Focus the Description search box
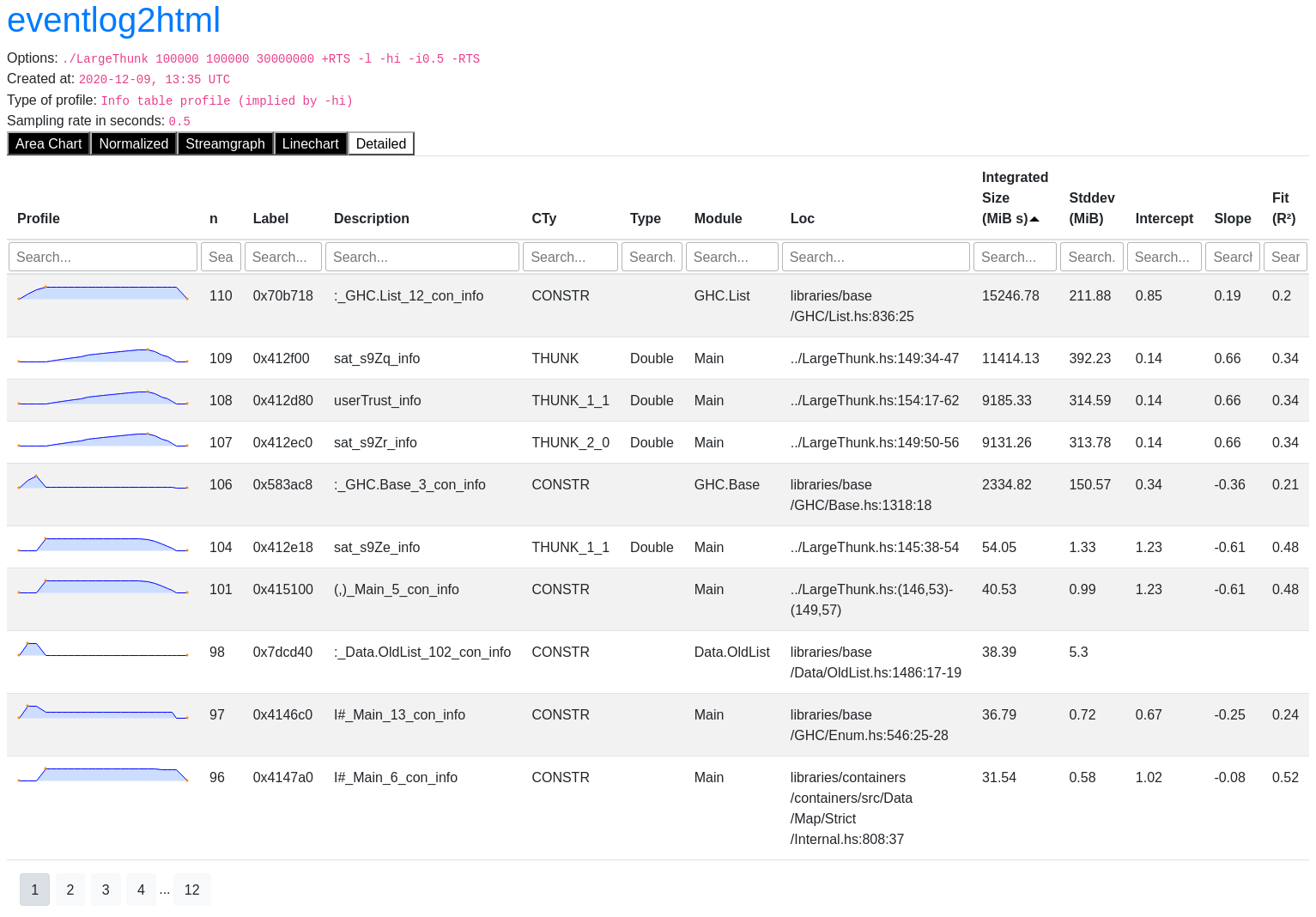The image size is (1316, 917). click(421, 257)
